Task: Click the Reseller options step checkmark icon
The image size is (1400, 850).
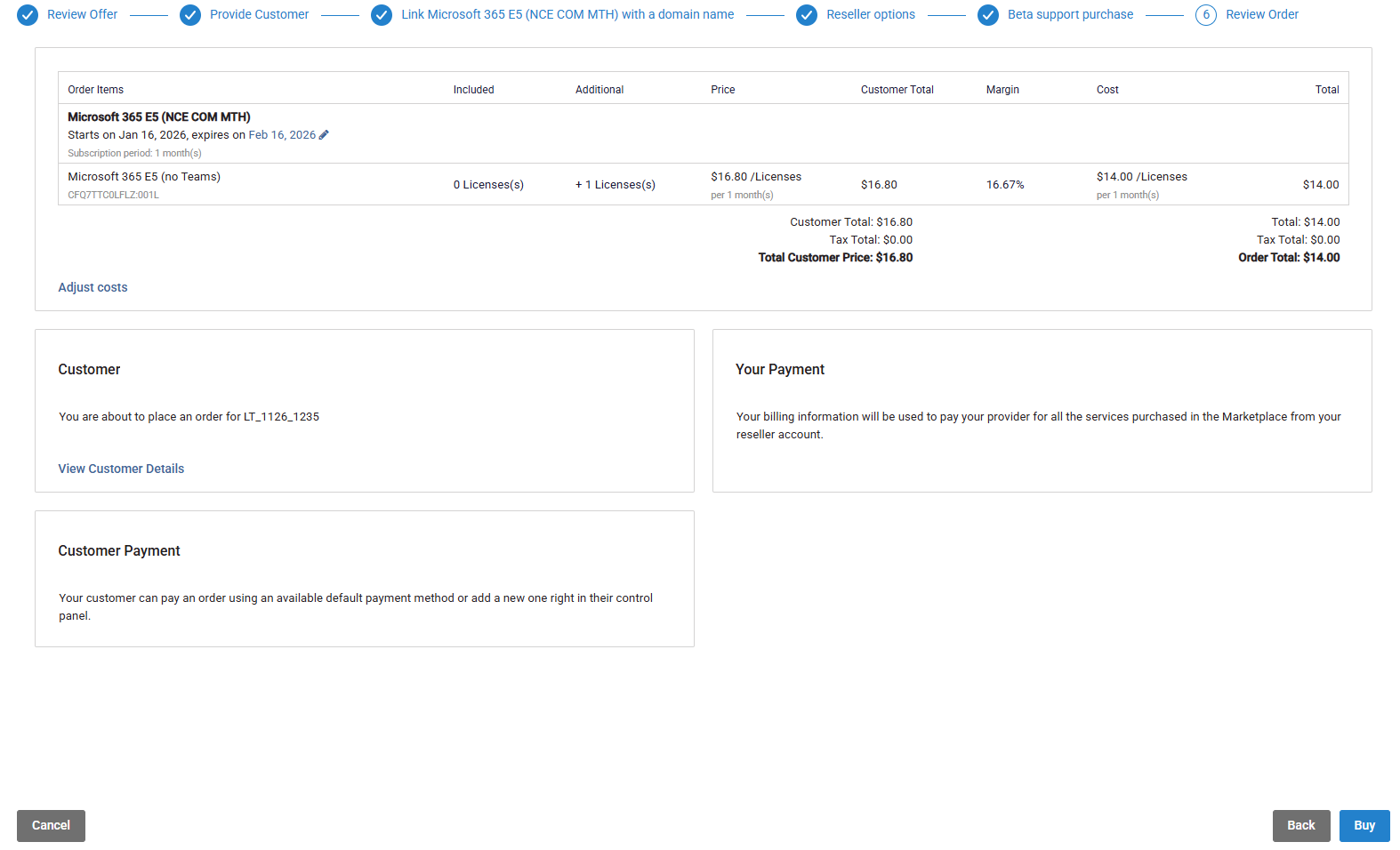Action: (x=807, y=15)
